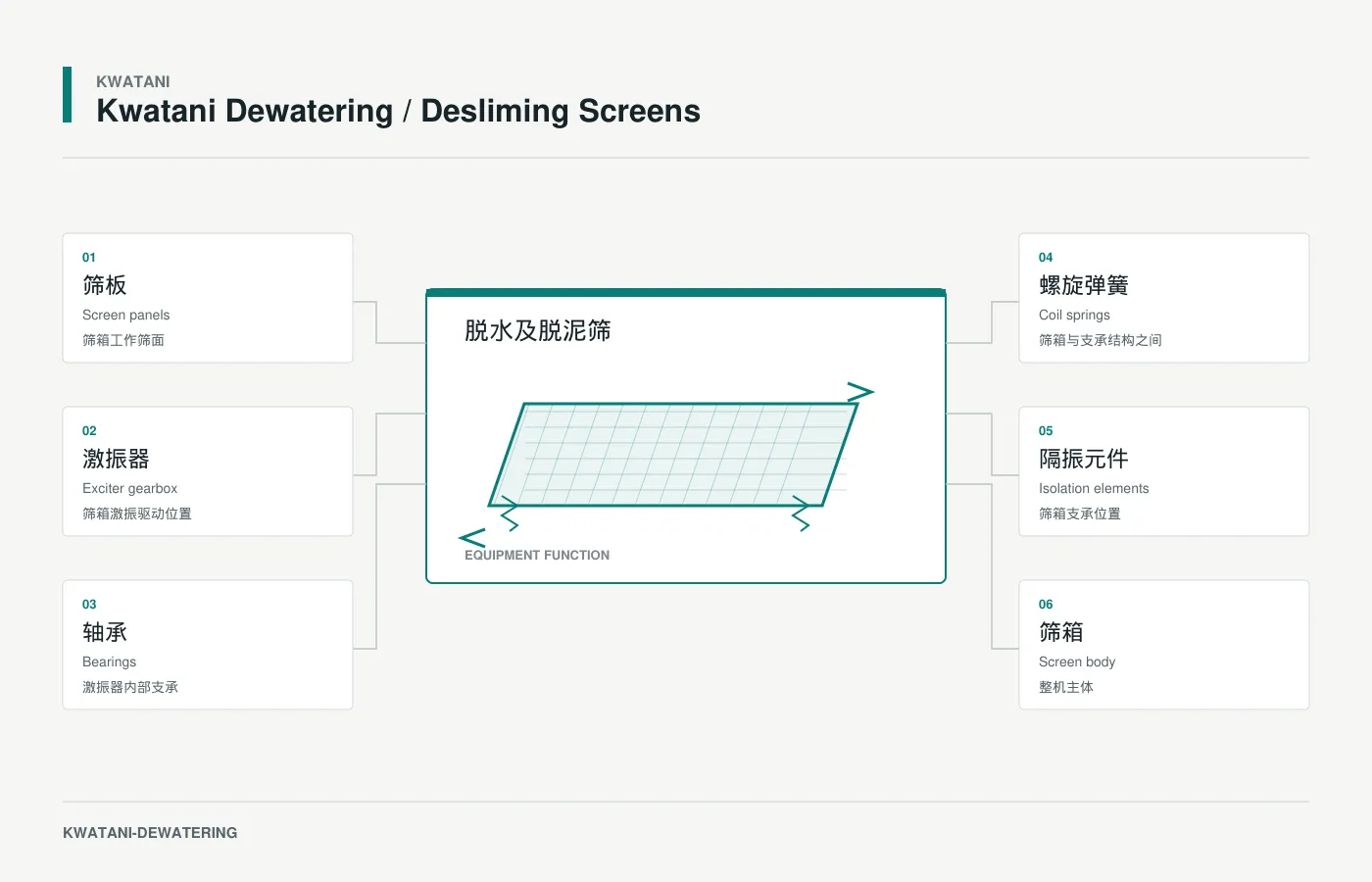Click the 'Bearings' label
The height and width of the screenshot is (882, 1372).
(110, 661)
